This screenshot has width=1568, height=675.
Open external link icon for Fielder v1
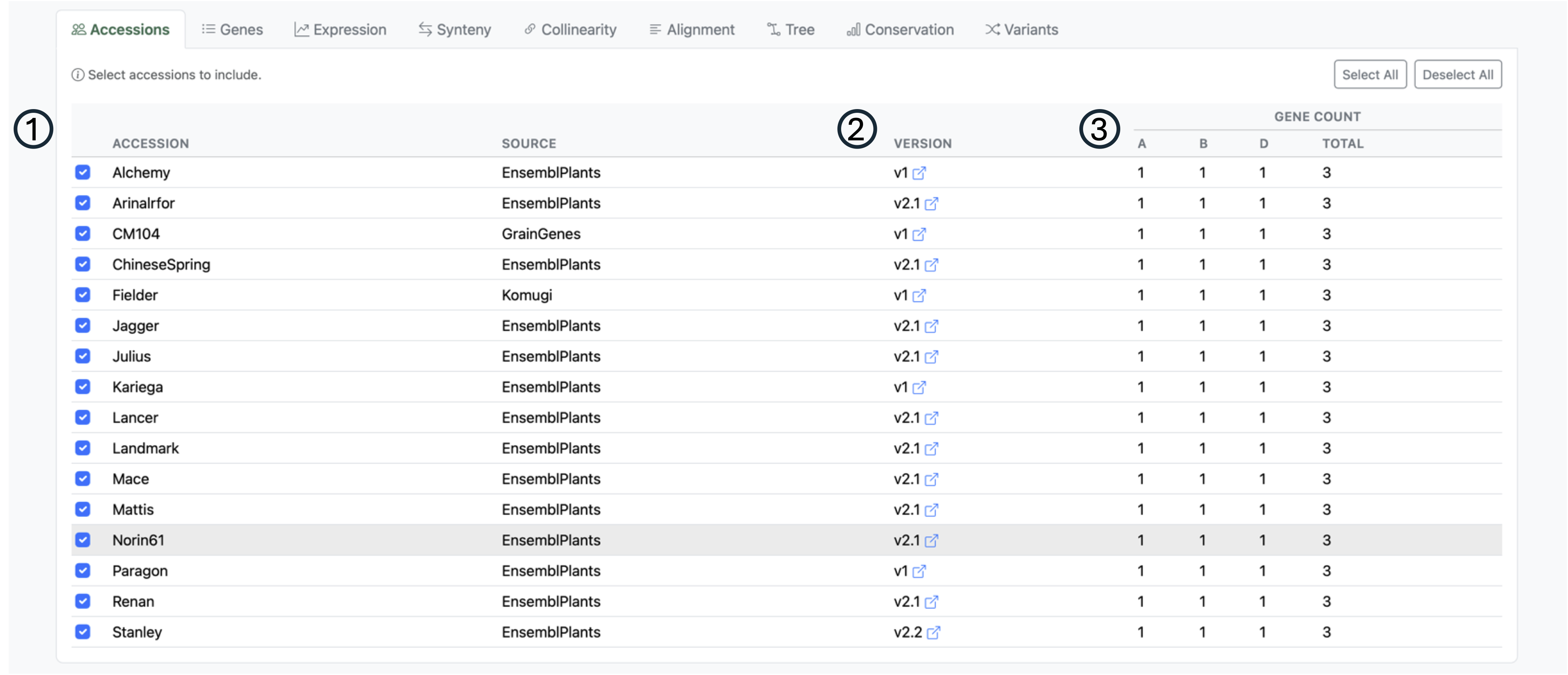919,296
